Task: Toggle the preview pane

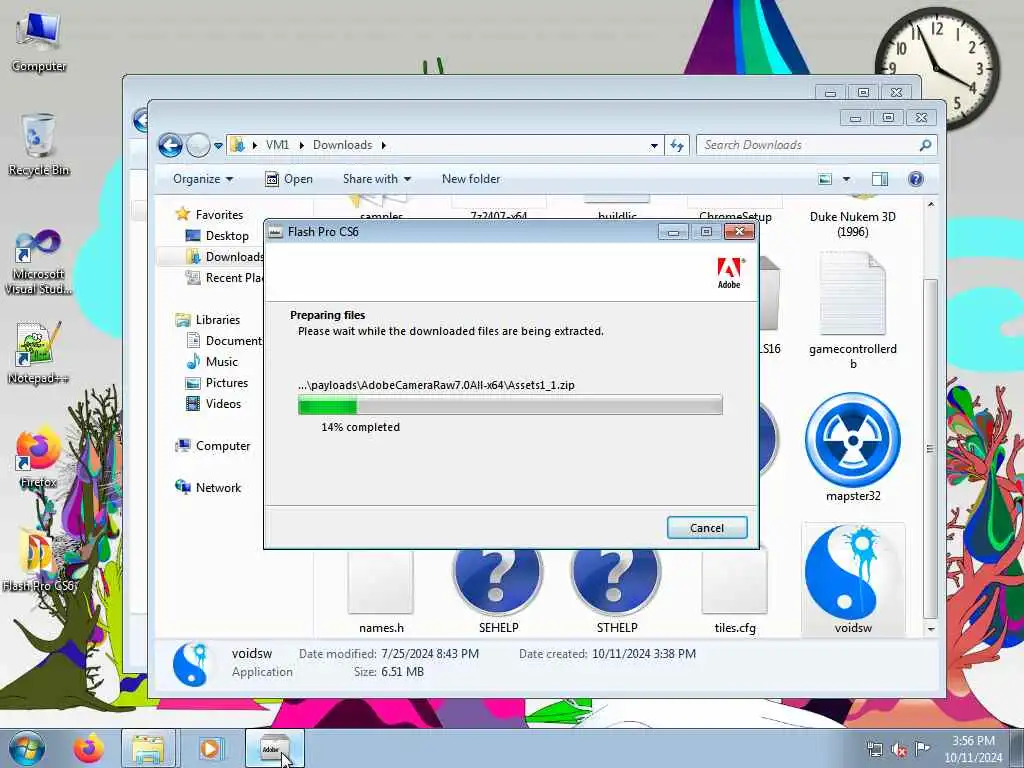Action: coord(880,179)
